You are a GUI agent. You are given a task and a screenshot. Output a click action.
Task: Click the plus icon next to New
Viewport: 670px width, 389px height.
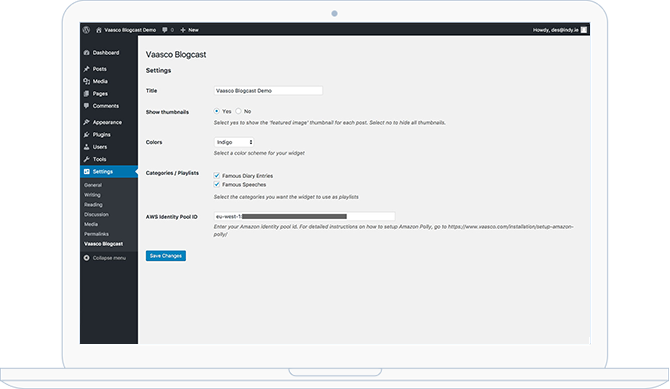tap(183, 30)
